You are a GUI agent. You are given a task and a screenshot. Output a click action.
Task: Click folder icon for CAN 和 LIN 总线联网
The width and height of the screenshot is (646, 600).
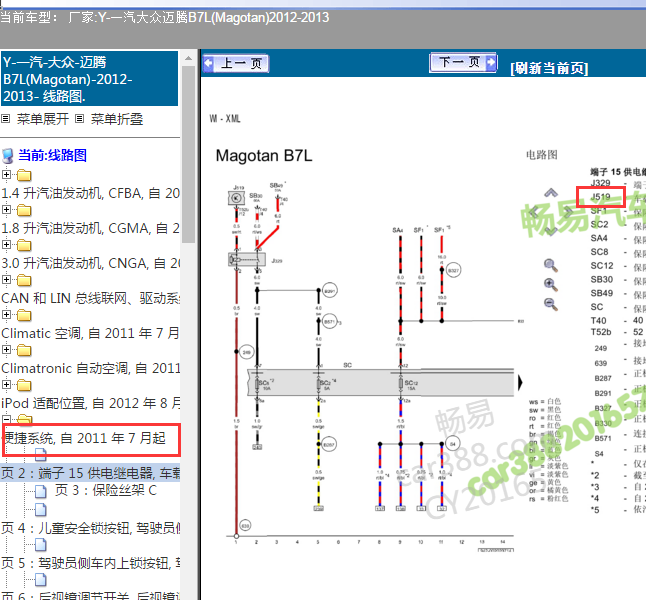pos(24,281)
